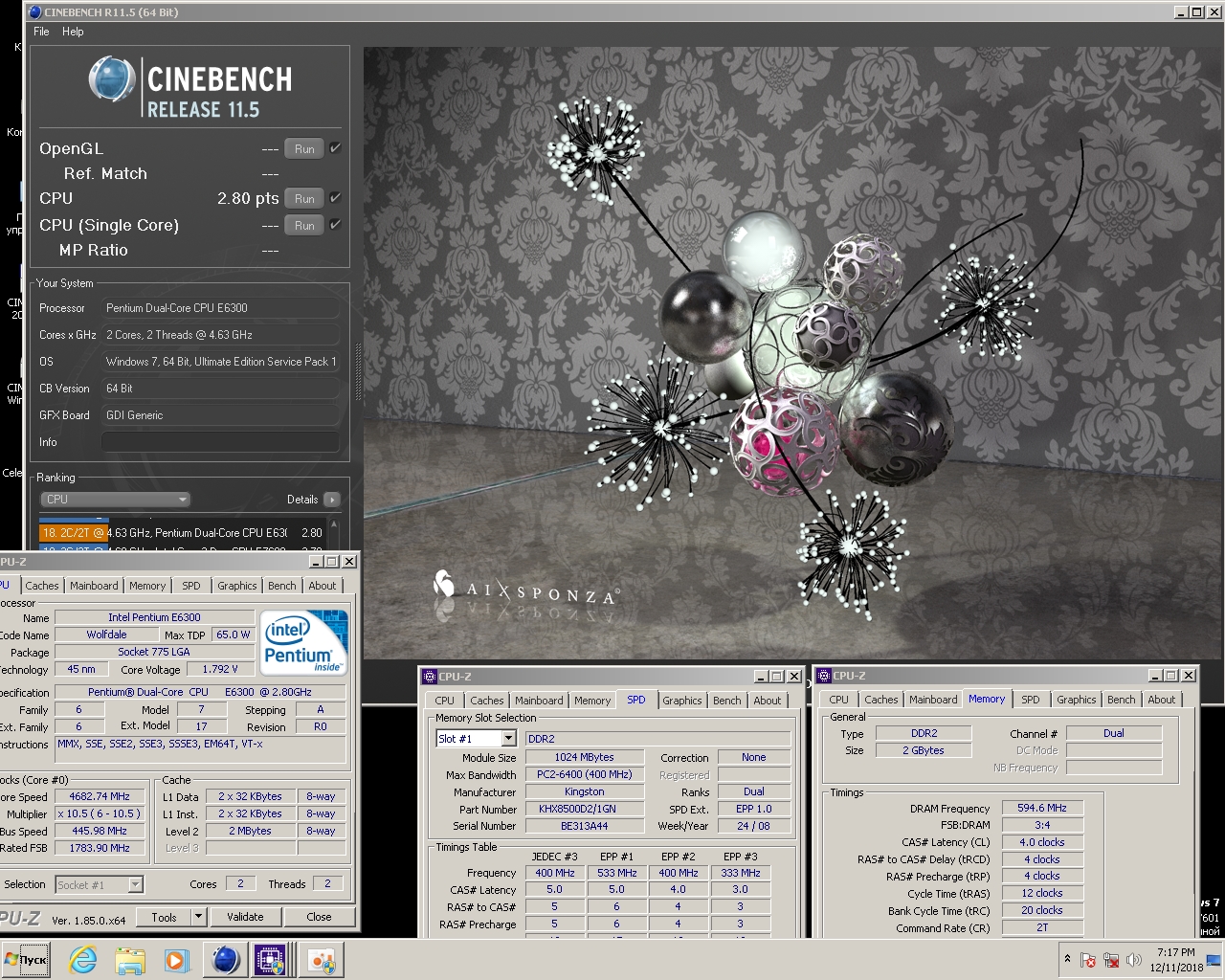Open Caches tab in Memory CPU-Z window
This screenshot has height=980, width=1225.
click(x=881, y=700)
